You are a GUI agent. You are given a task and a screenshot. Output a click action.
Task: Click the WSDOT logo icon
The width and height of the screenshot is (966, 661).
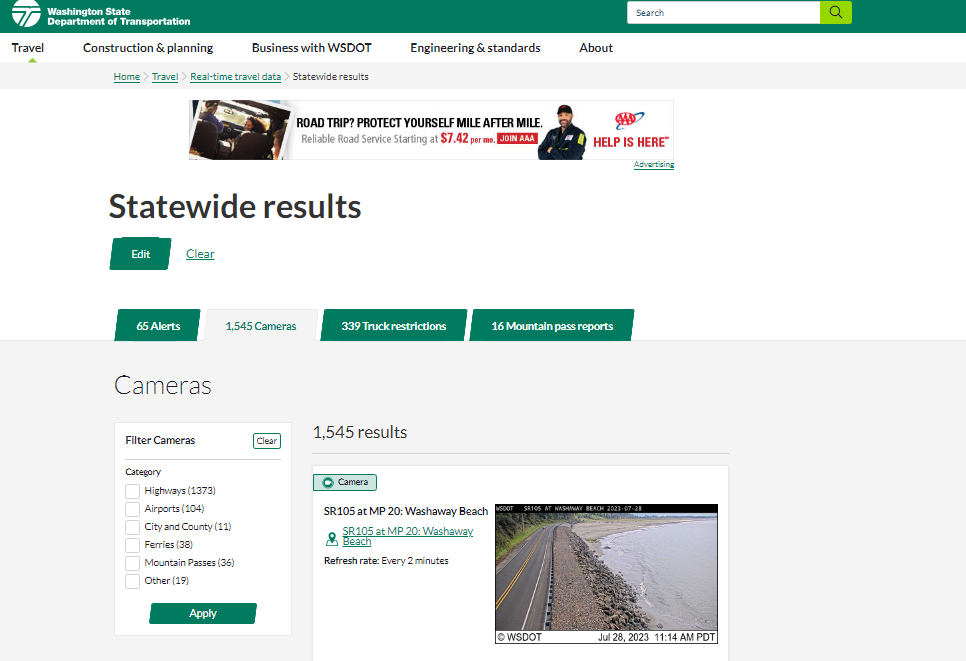[26, 14]
